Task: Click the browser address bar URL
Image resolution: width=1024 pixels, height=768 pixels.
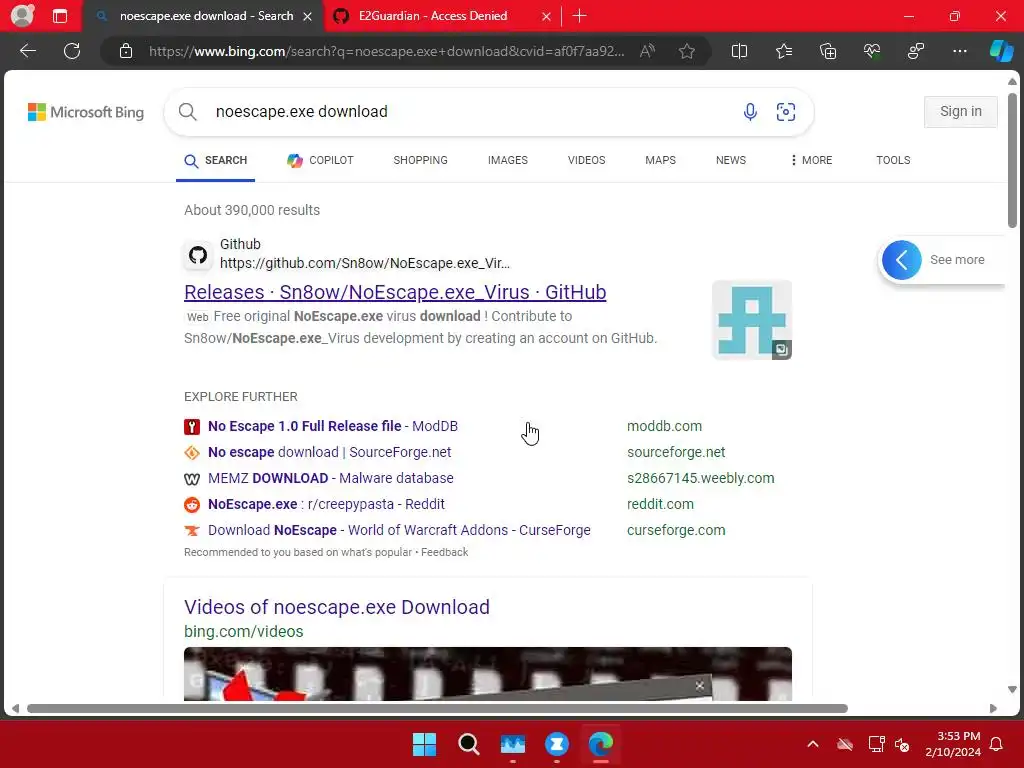Action: [387, 51]
